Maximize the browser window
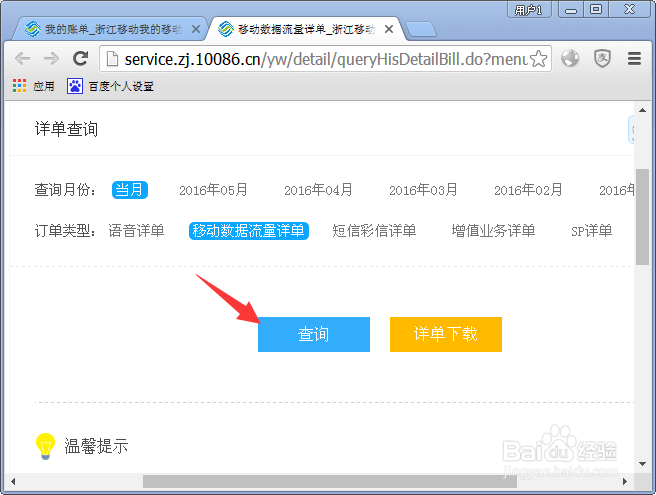 (x=596, y=10)
